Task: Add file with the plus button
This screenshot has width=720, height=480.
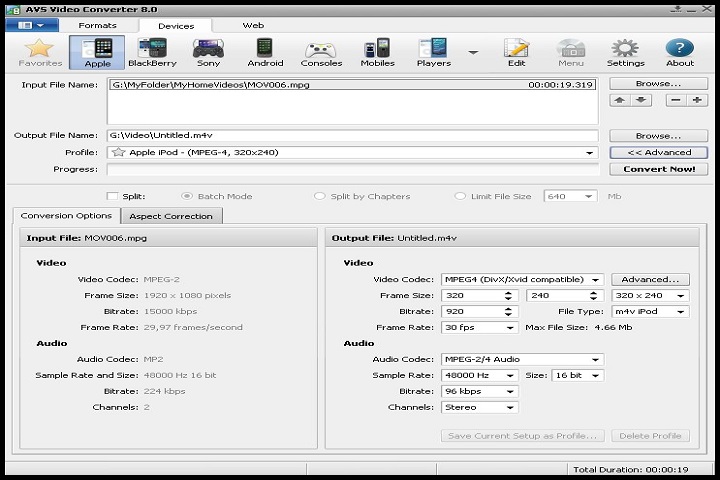Action: [697, 100]
